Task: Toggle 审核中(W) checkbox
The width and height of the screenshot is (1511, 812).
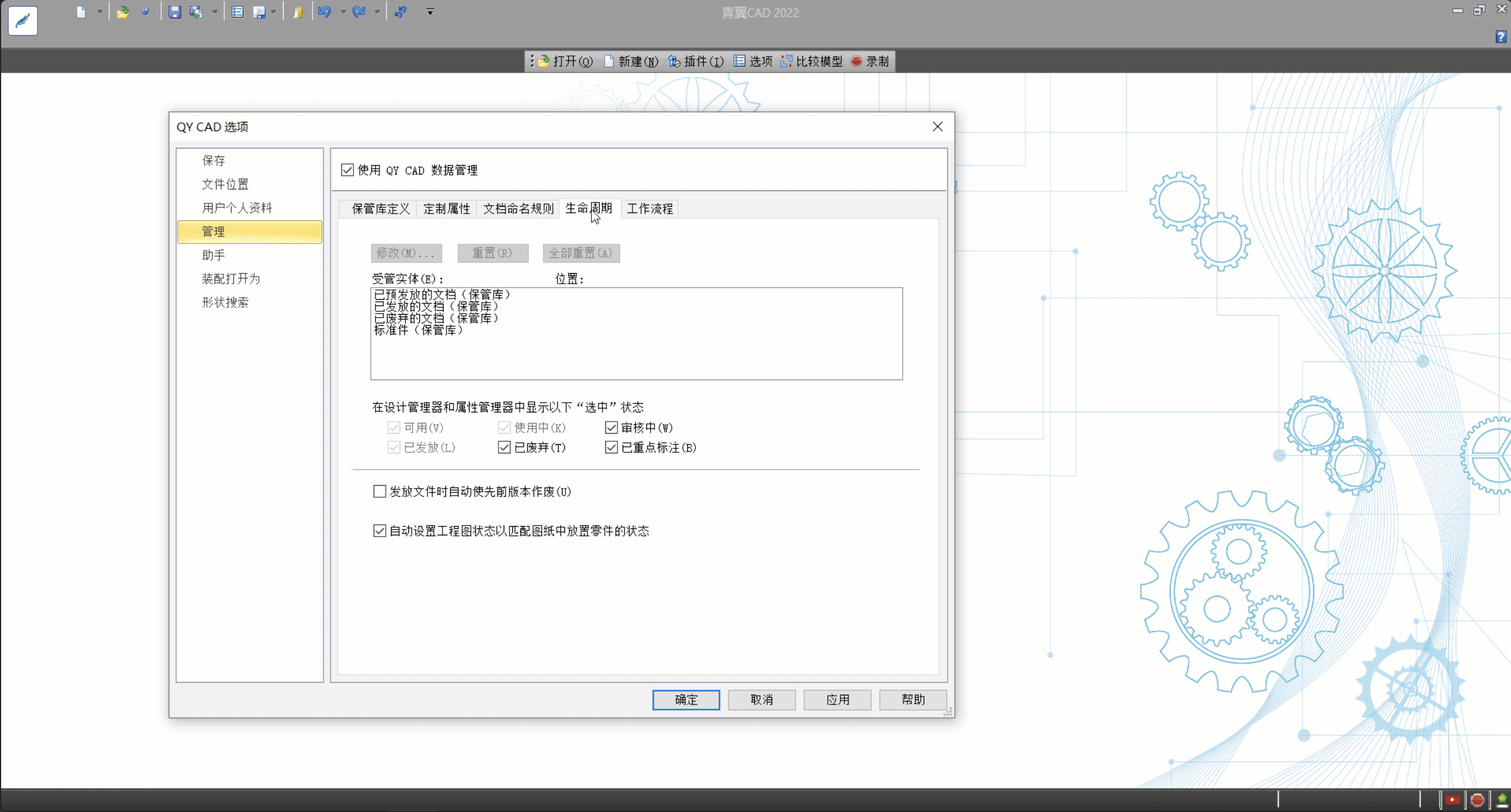Action: (611, 427)
